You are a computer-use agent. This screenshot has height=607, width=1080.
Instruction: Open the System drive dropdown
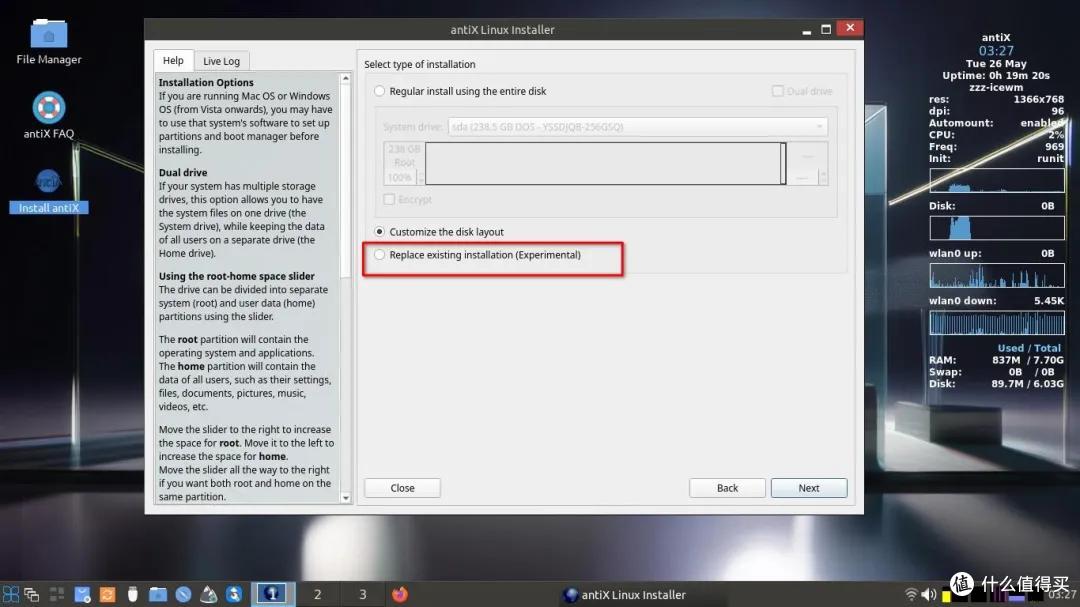click(638, 127)
